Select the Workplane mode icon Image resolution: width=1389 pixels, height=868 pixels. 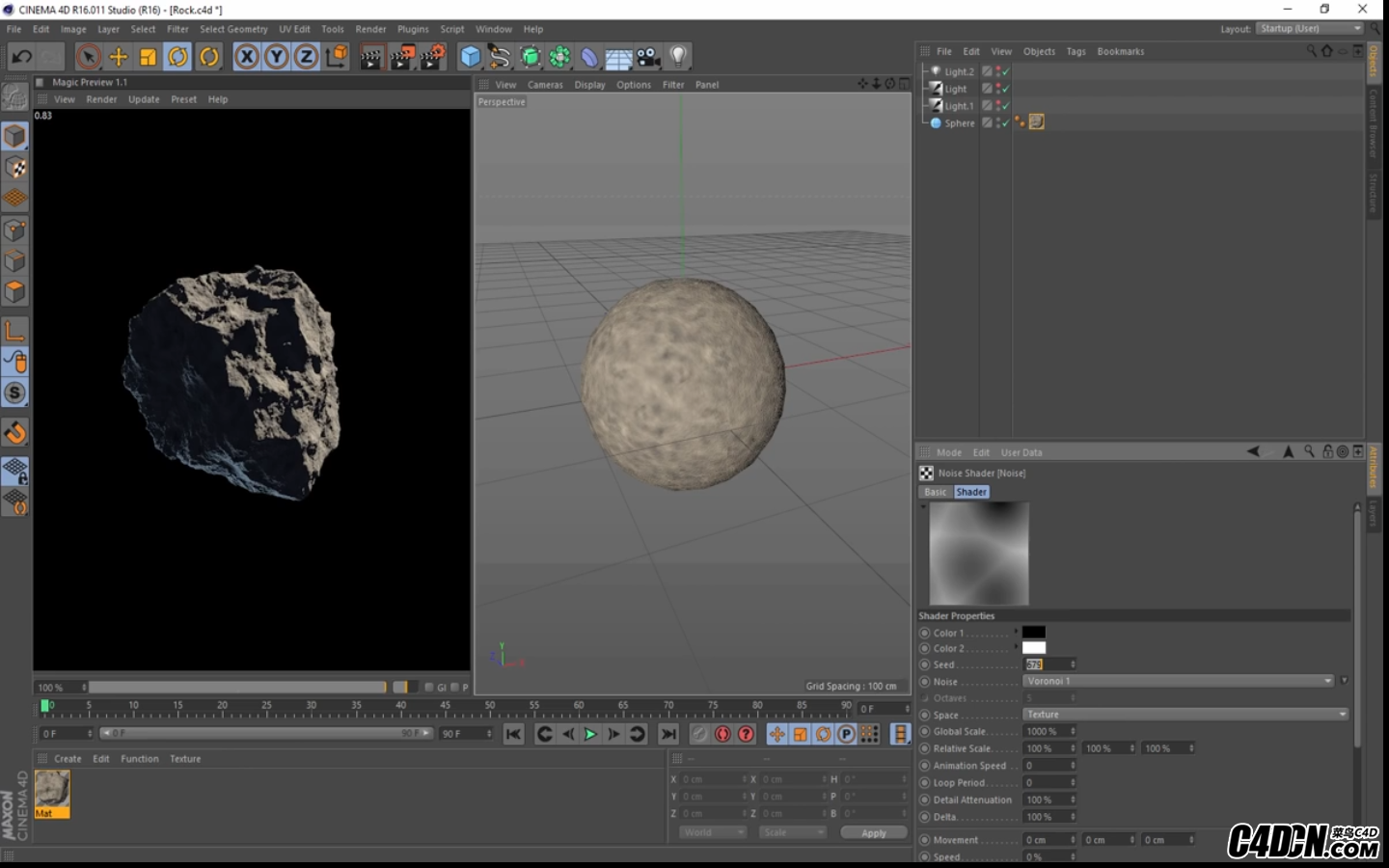(x=14, y=199)
